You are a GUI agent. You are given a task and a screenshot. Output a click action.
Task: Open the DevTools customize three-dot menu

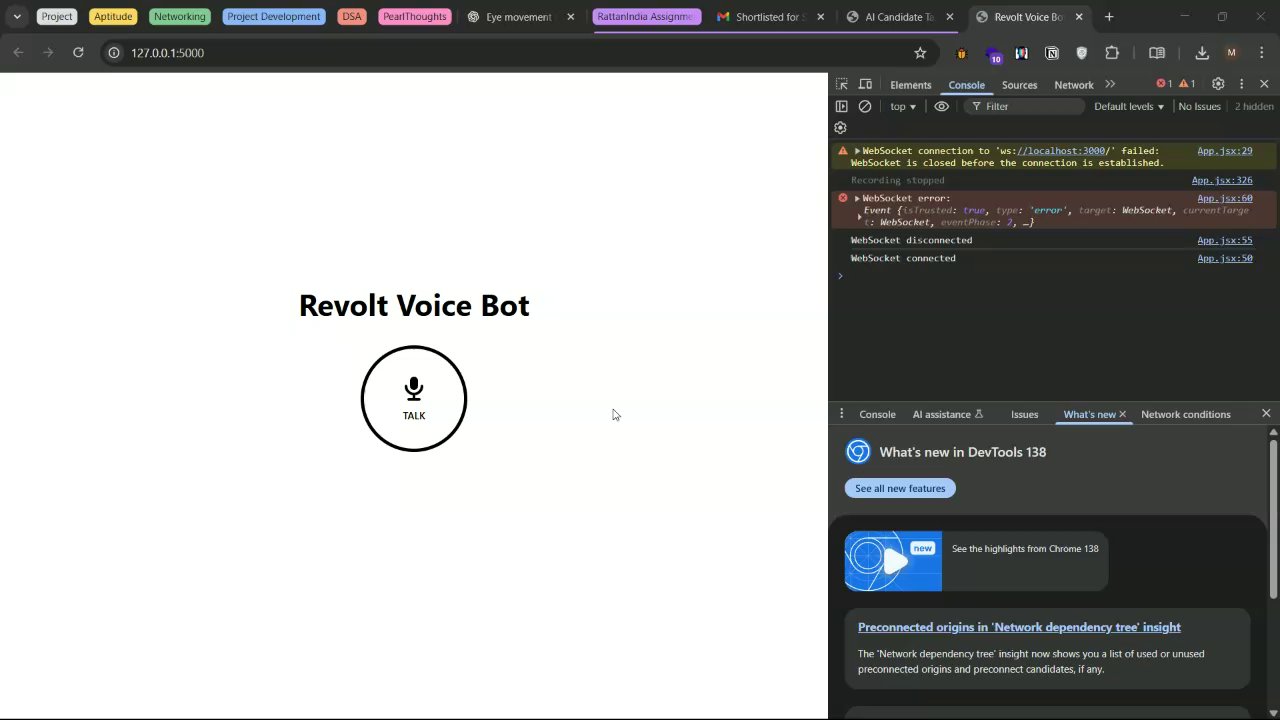(1241, 84)
